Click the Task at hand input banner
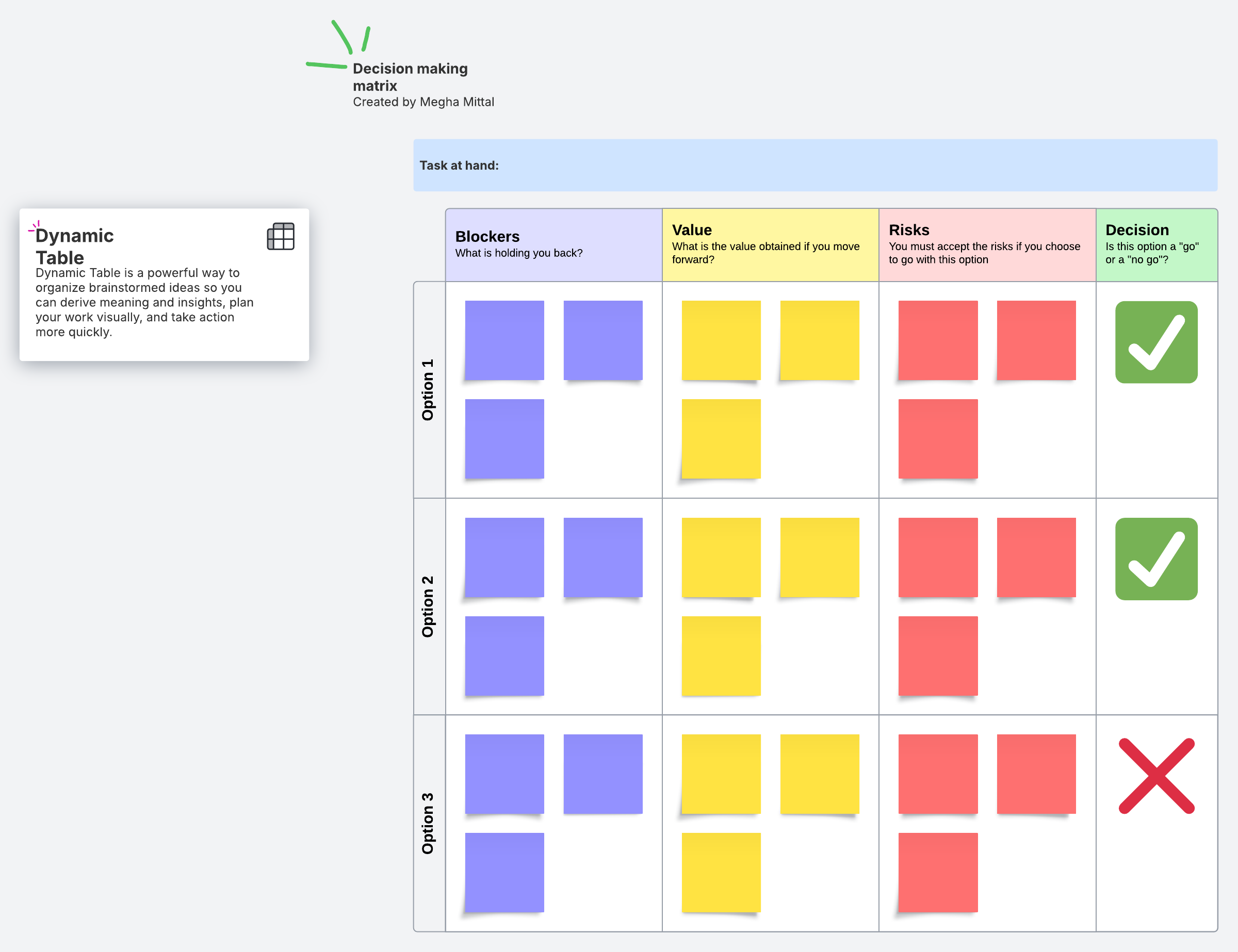This screenshot has height=952, width=1238. tap(815, 166)
